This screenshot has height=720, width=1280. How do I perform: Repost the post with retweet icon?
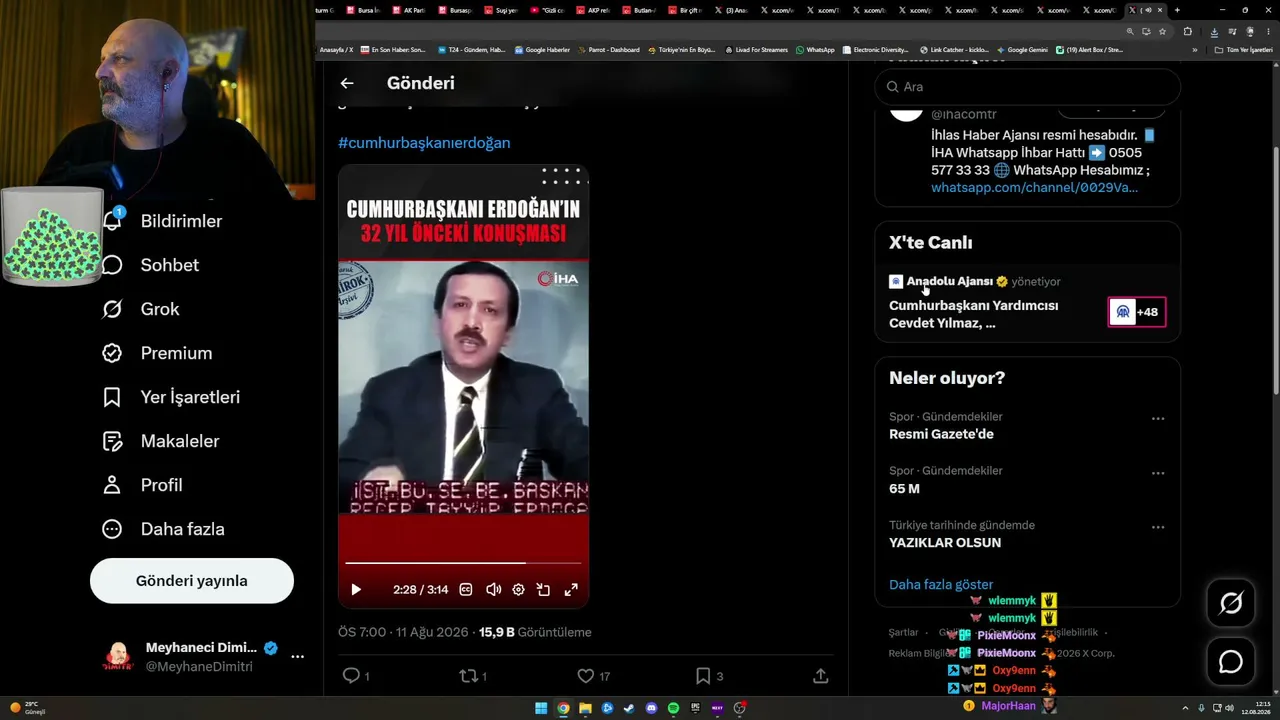pyautogui.click(x=468, y=676)
